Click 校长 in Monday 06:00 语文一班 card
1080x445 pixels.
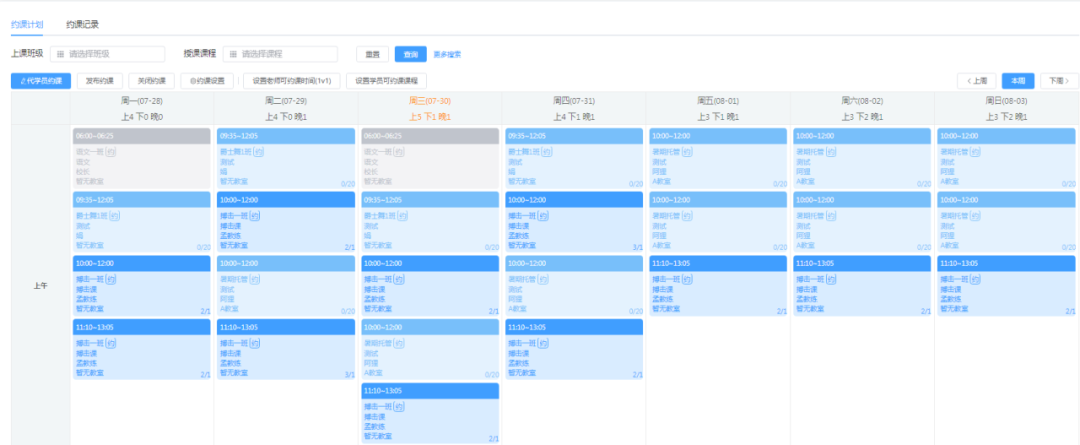pyautogui.click(x=82, y=172)
